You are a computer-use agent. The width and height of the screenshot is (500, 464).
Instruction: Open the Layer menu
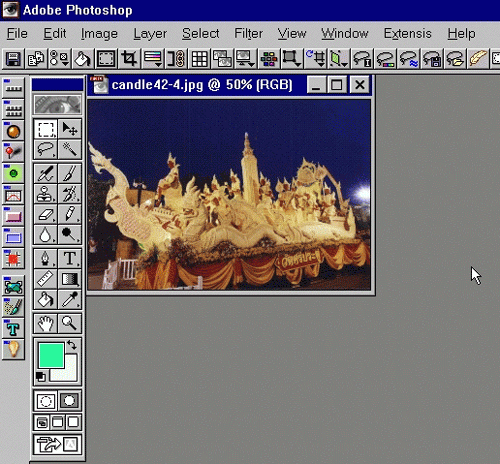pyautogui.click(x=150, y=34)
